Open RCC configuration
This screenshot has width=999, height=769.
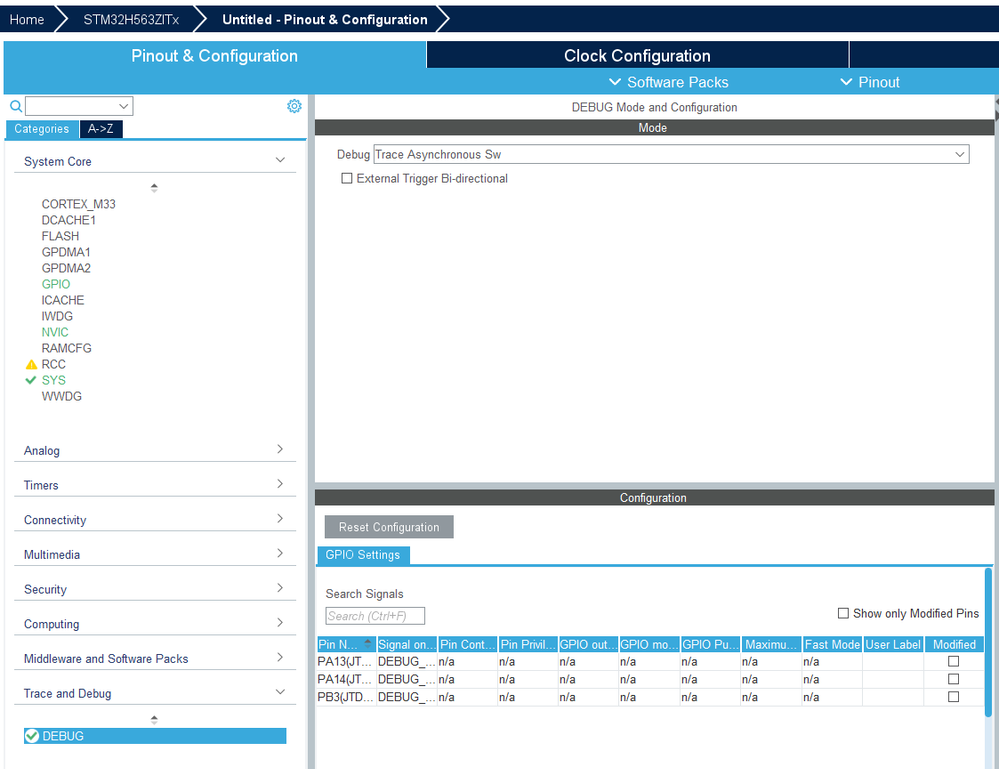[54, 364]
